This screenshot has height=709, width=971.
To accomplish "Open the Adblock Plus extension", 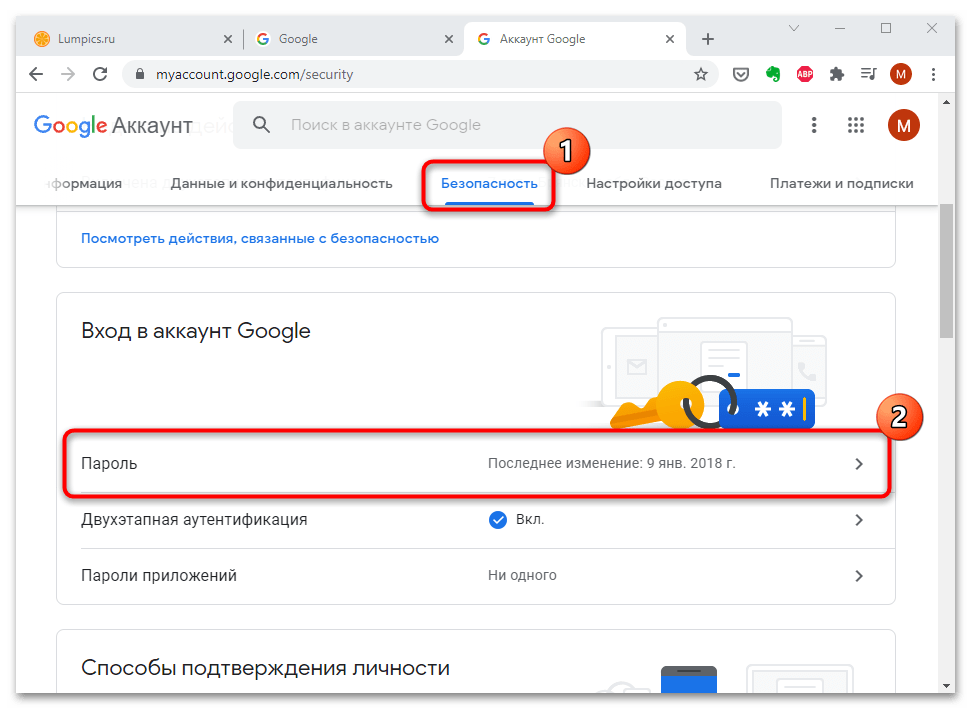I will 804,74.
